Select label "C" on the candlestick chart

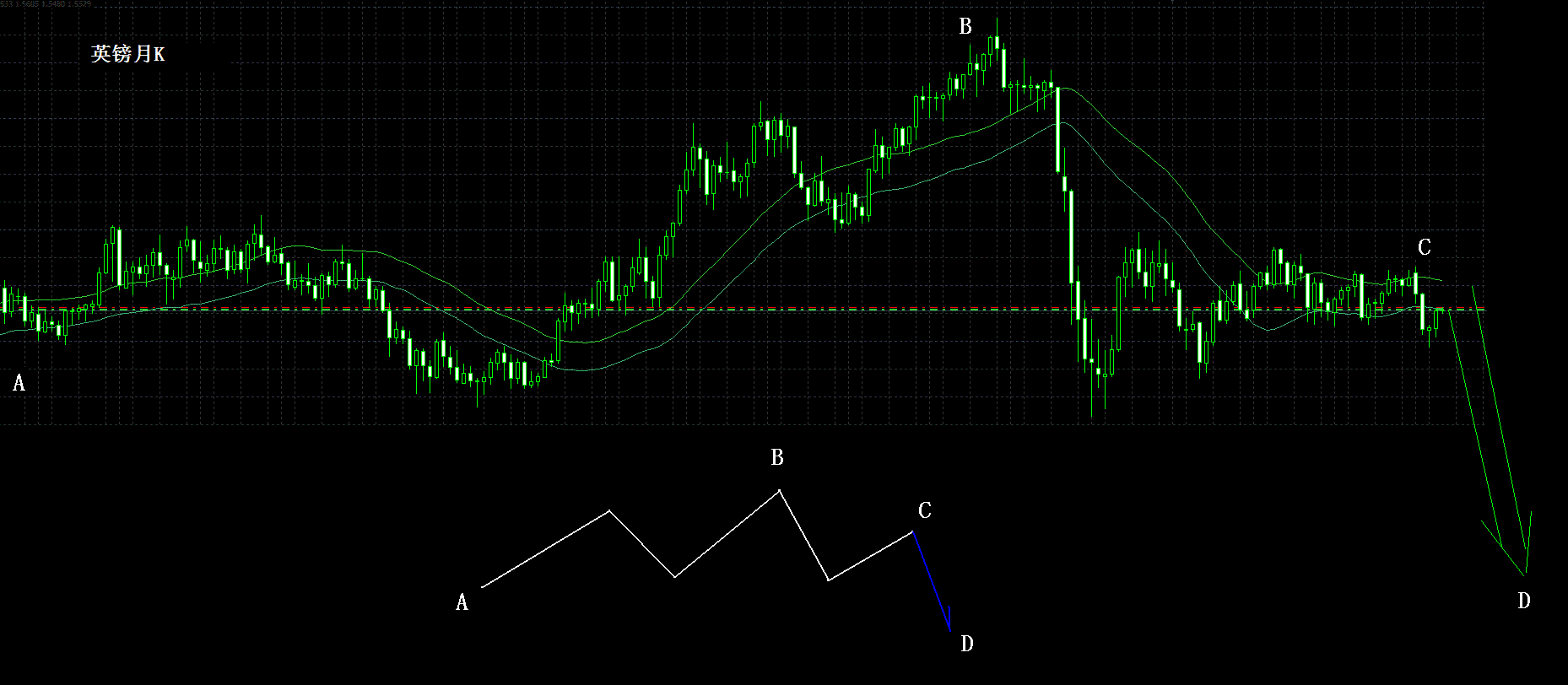point(1425,247)
